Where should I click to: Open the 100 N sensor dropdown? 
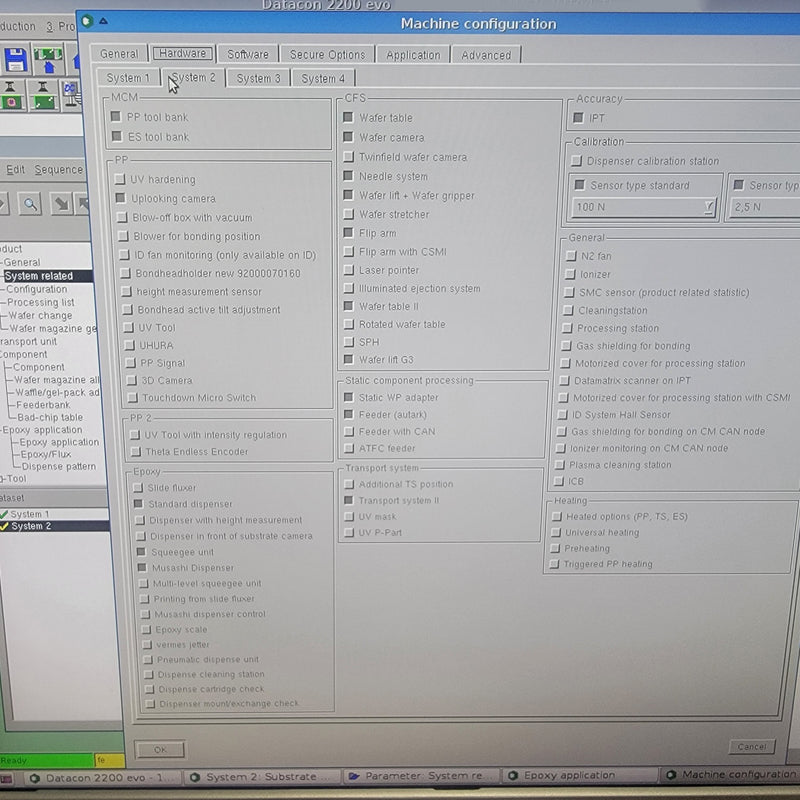point(644,207)
